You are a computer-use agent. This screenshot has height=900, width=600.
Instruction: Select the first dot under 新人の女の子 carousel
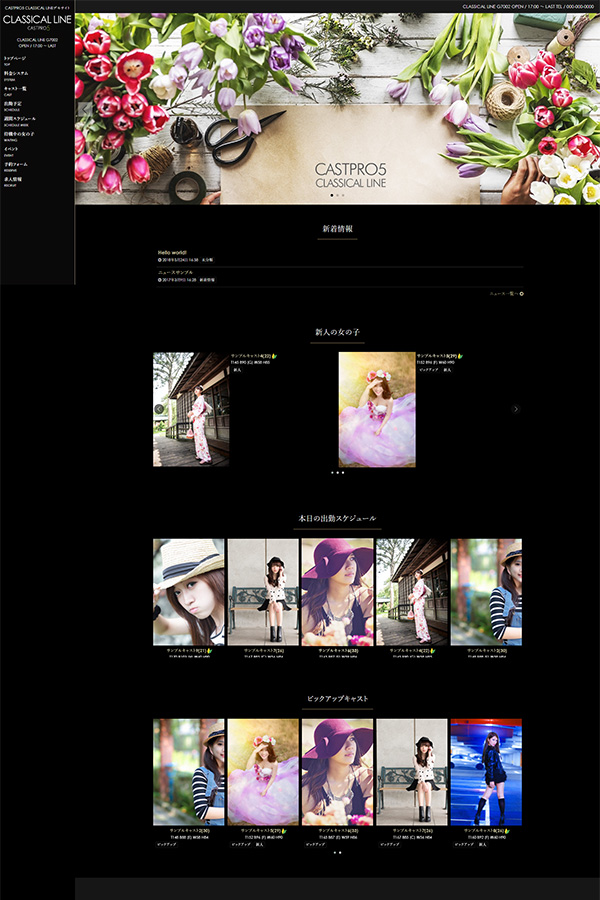tap(332, 473)
